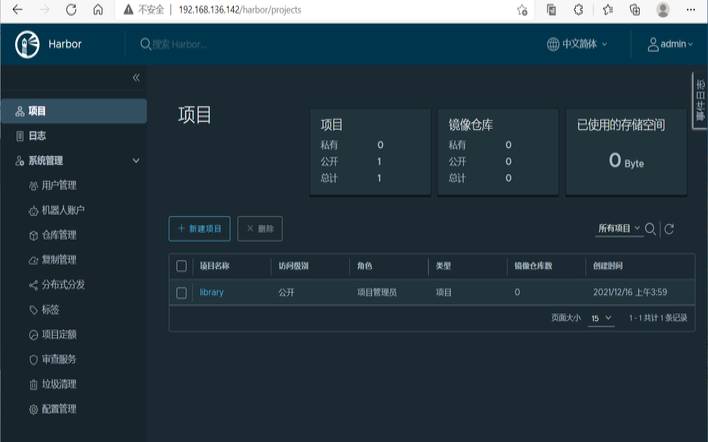Sort by 访问级别 column header
Image resolution: width=708 pixels, height=442 pixels.
293,266
